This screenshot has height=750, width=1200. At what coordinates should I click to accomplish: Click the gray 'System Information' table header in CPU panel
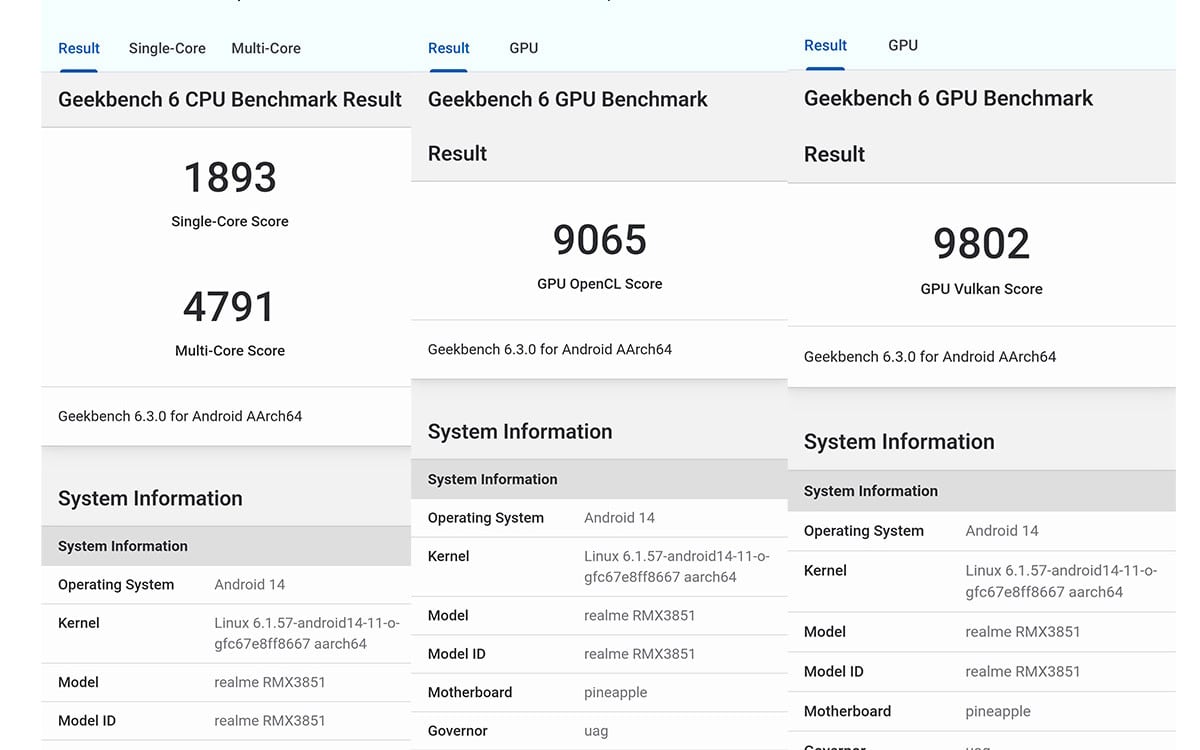[226, 546]
